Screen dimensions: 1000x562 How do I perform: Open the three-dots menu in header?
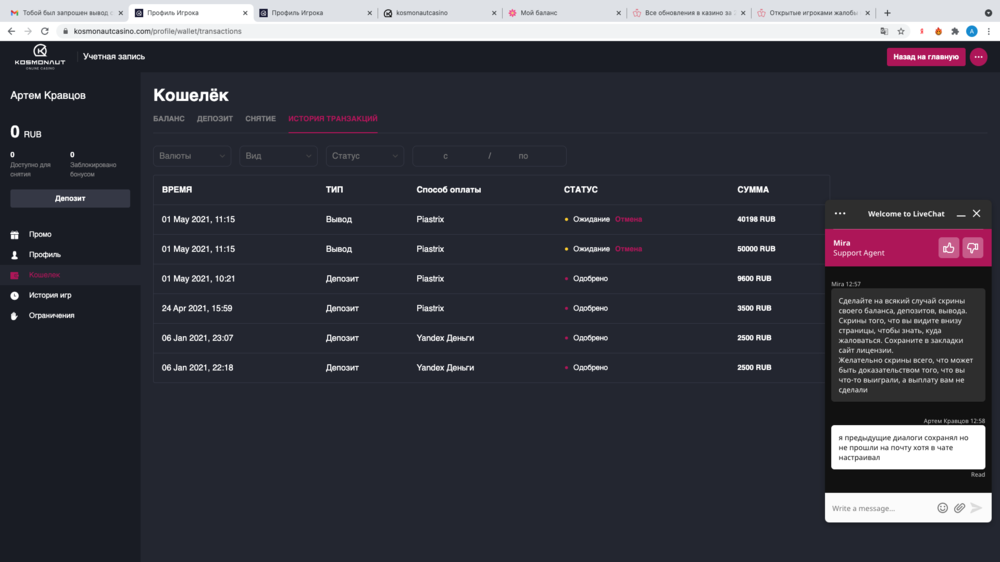tap(978, 57)
